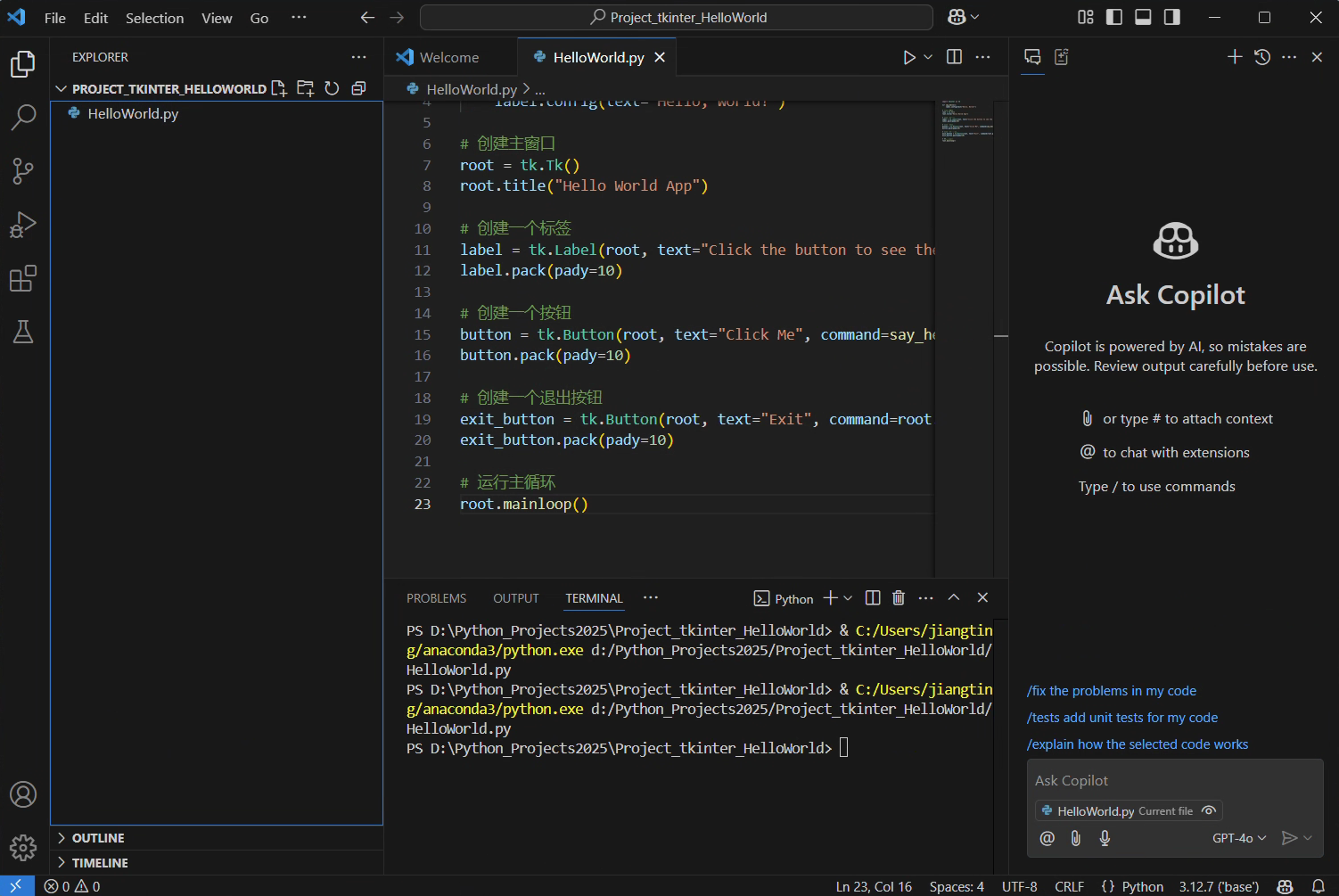
Task: Open the Extensions view
Action: [23, 279]
